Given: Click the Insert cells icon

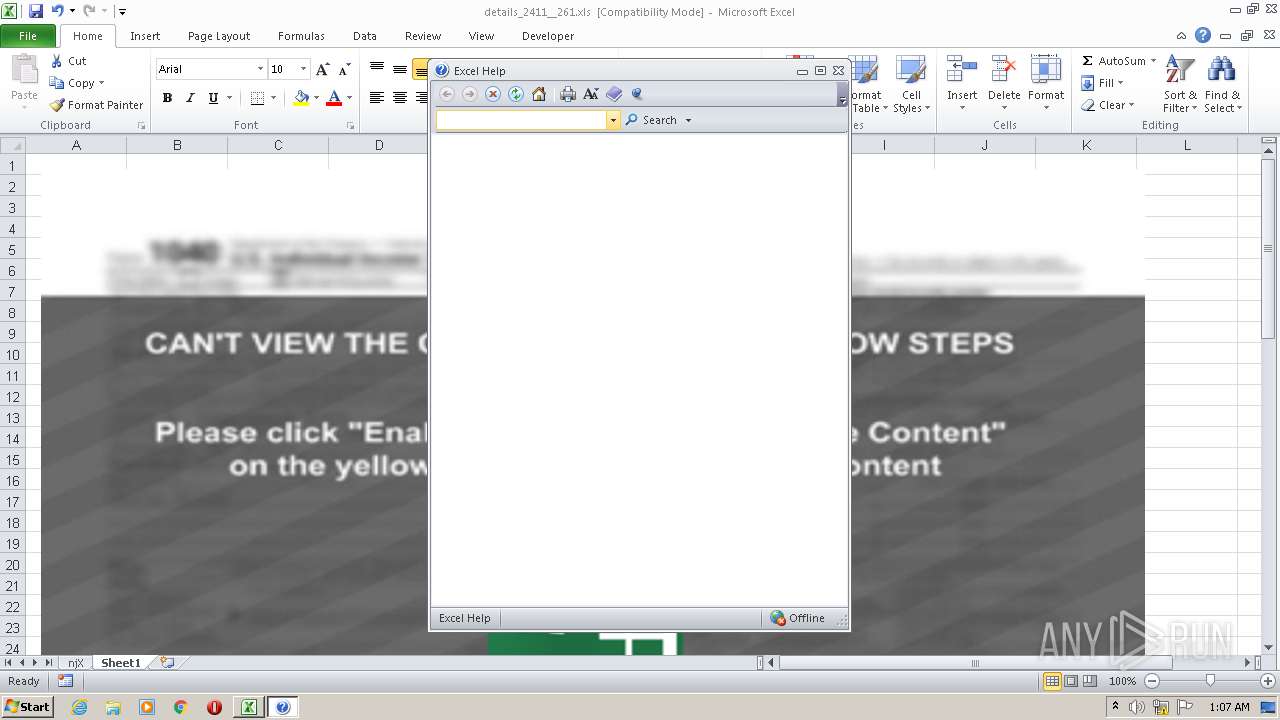Looking at the screenshot, I should pyautogui.click(x=962, y=70).
